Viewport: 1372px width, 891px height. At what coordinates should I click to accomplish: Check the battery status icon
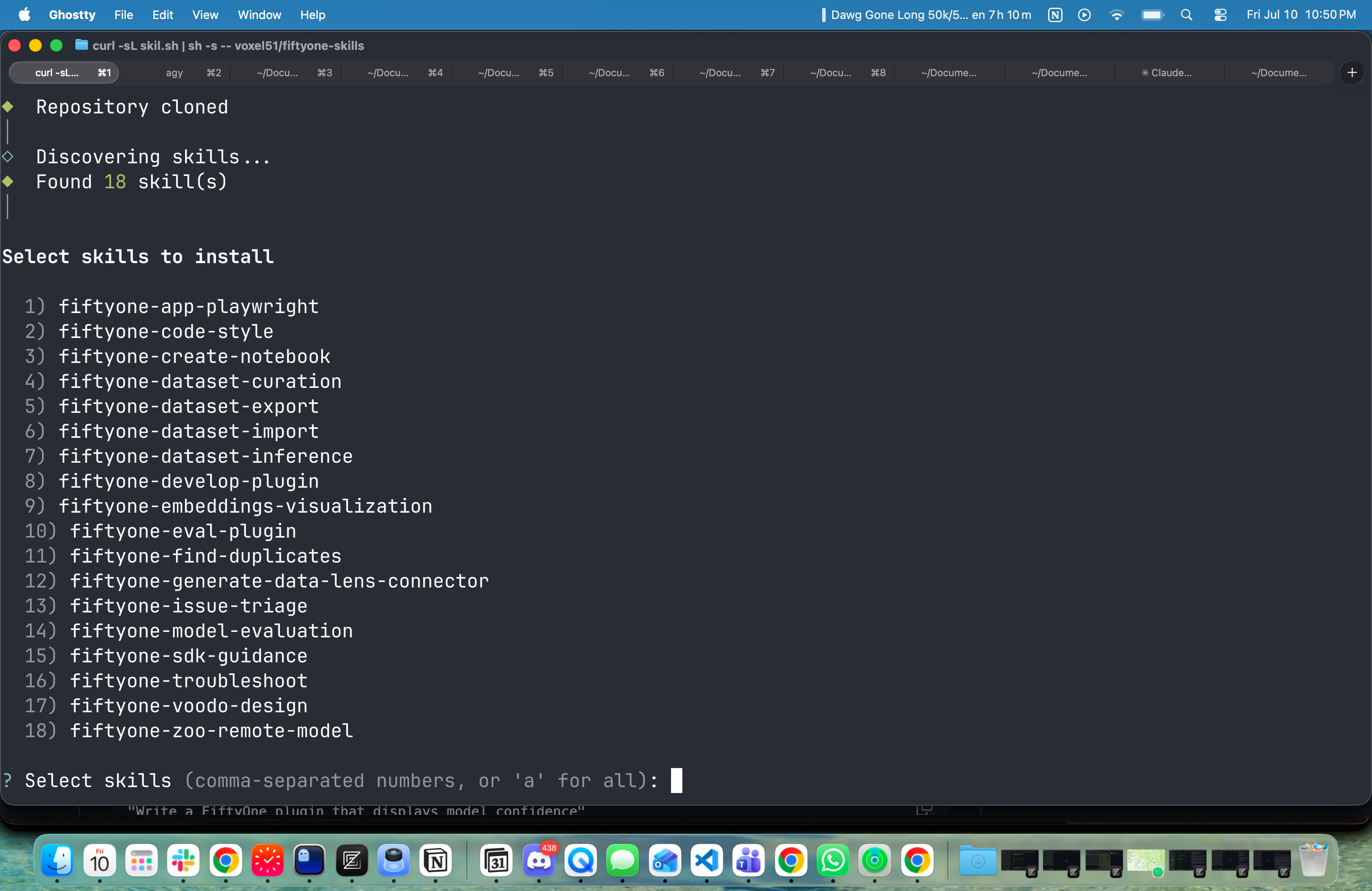(1153, 15)
